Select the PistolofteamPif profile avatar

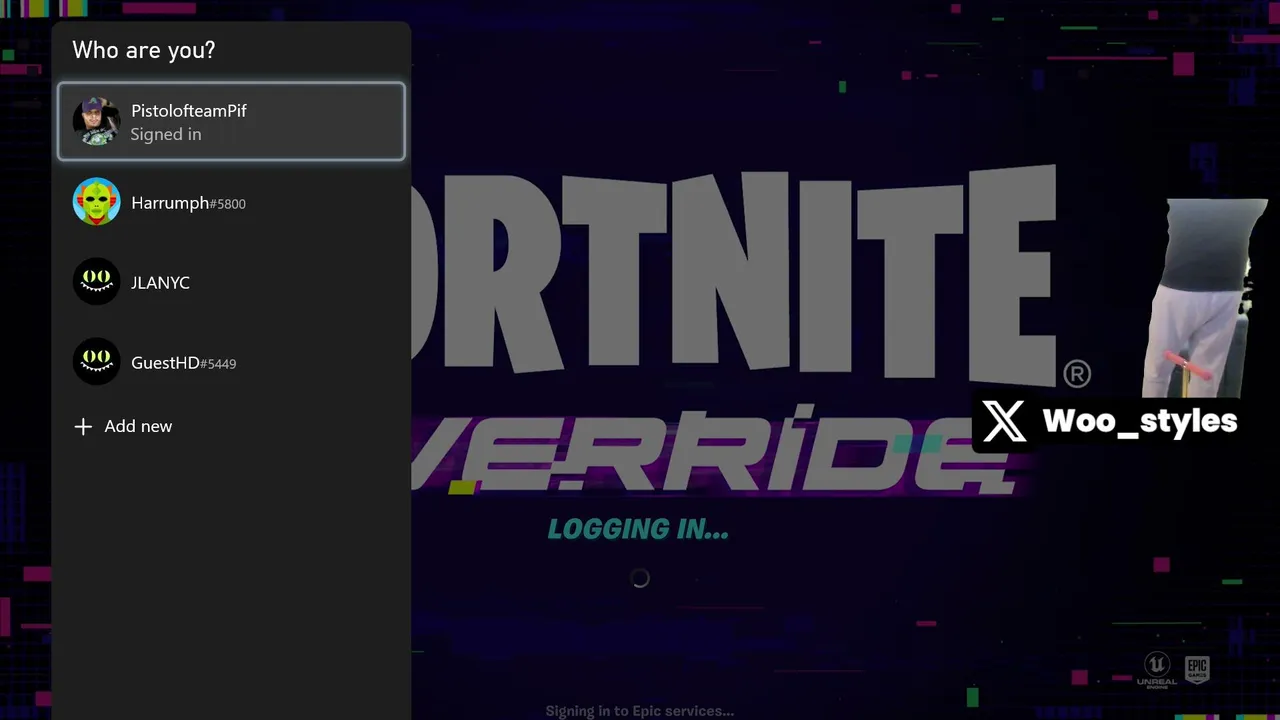(97, 122)
